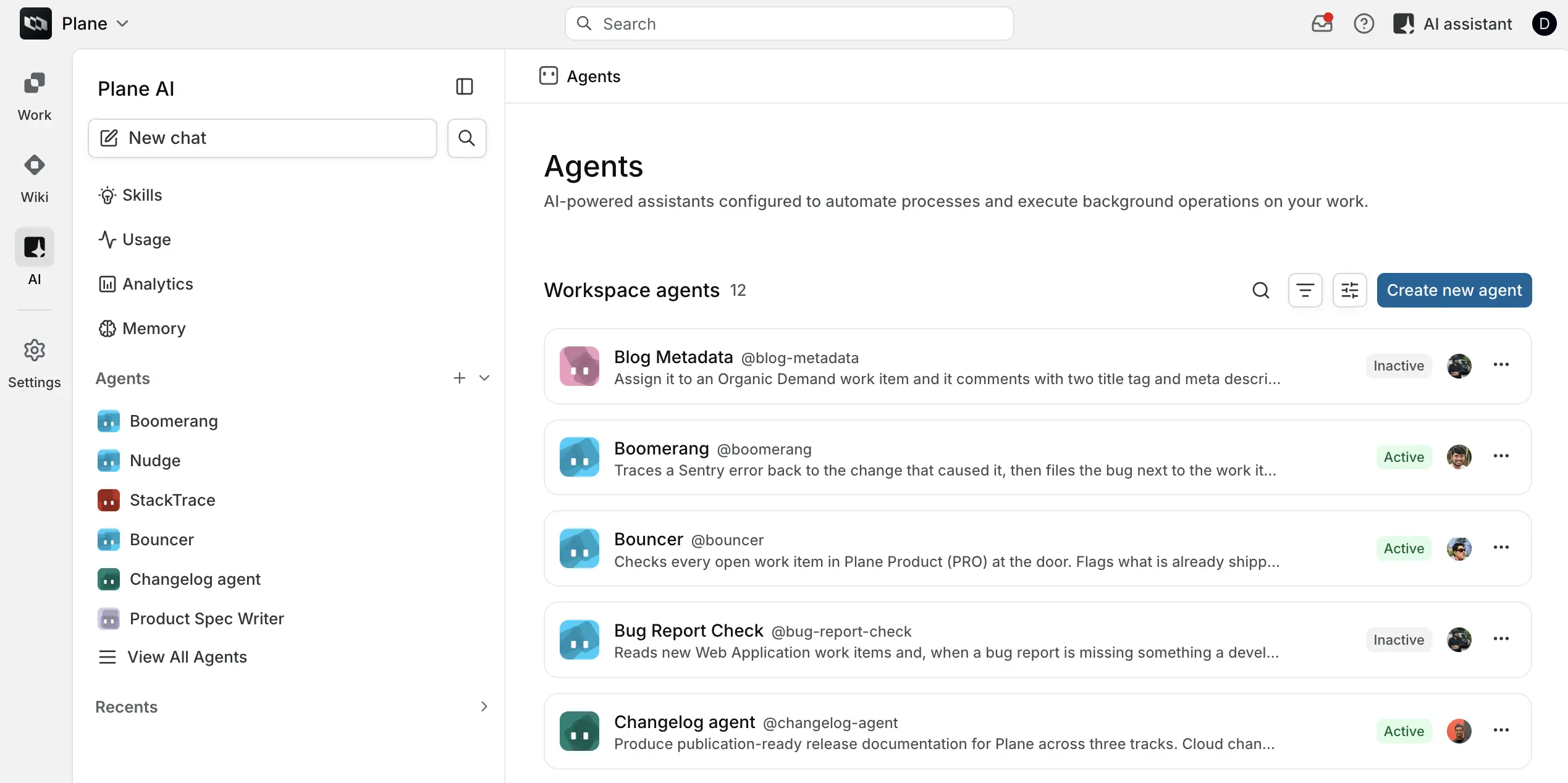
Task: Open Memory in the sidebar
Action: pos(141,329)
